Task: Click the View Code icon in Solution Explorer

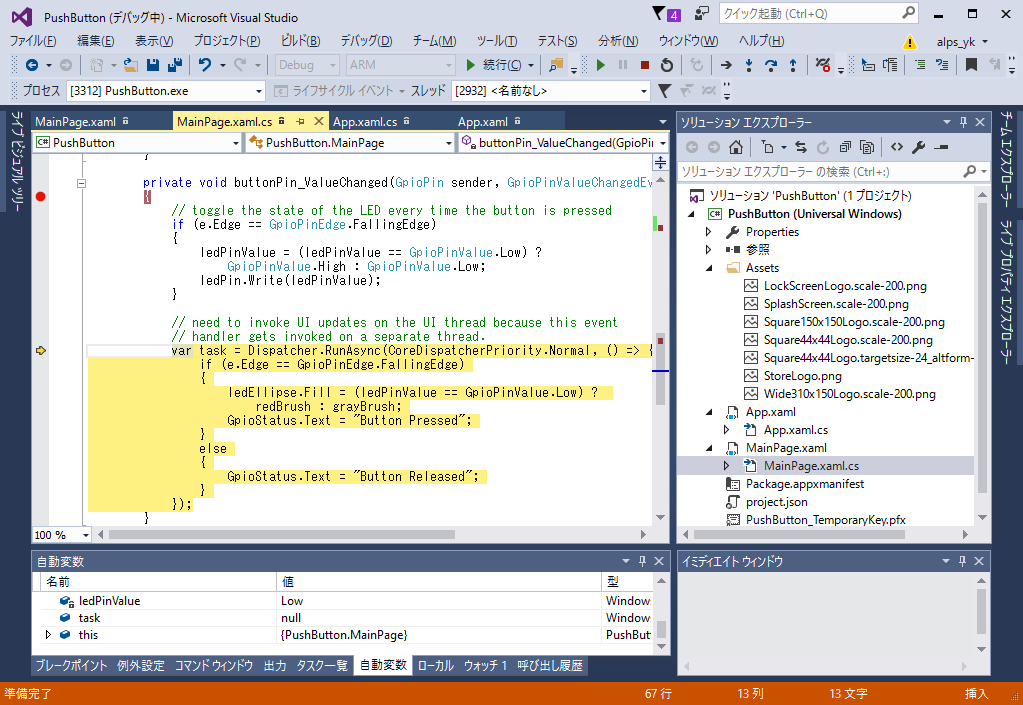Action: click(x=897, y=147)
